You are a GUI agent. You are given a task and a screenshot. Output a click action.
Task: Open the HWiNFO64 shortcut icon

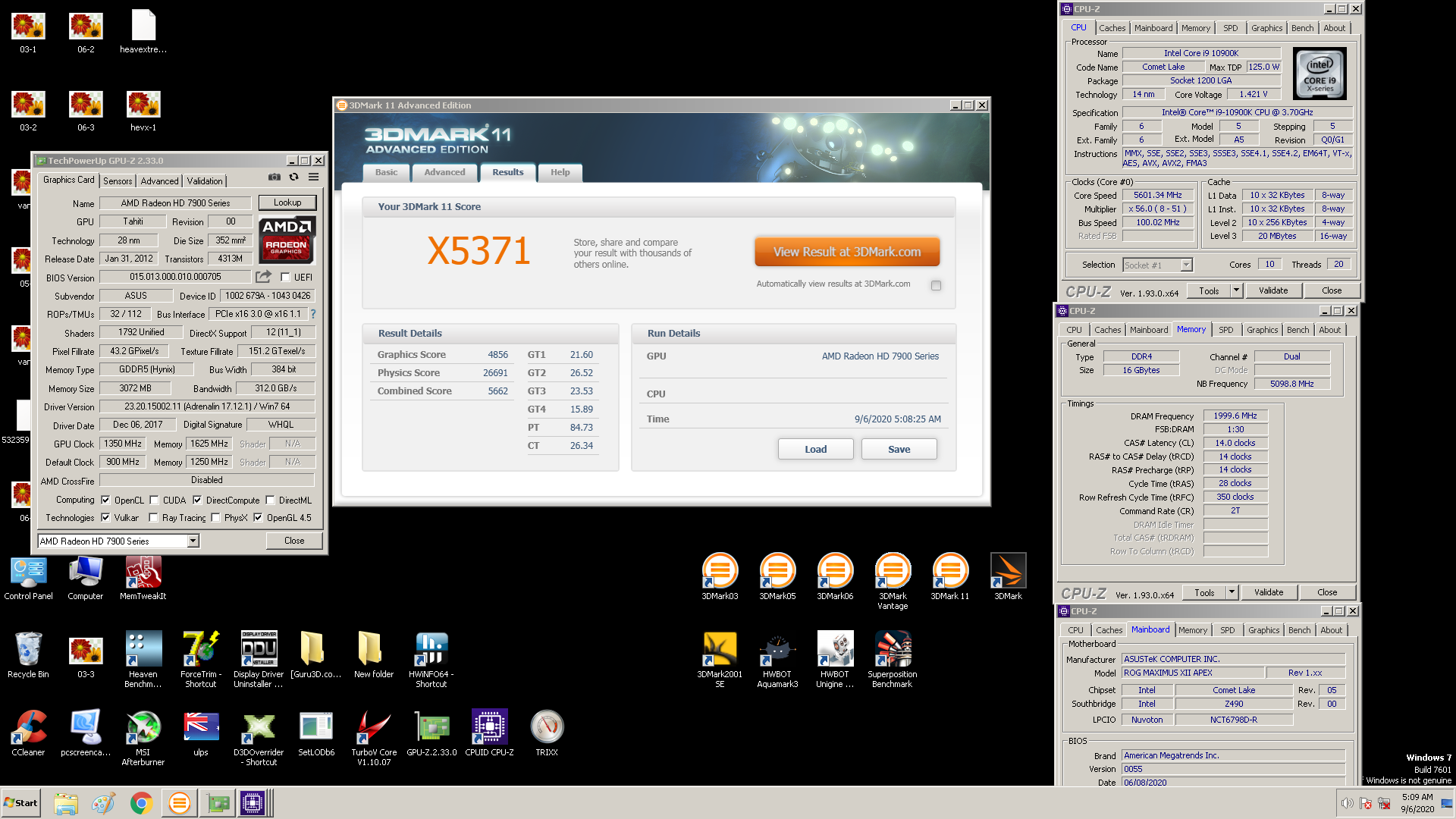(x=431, y=660)
